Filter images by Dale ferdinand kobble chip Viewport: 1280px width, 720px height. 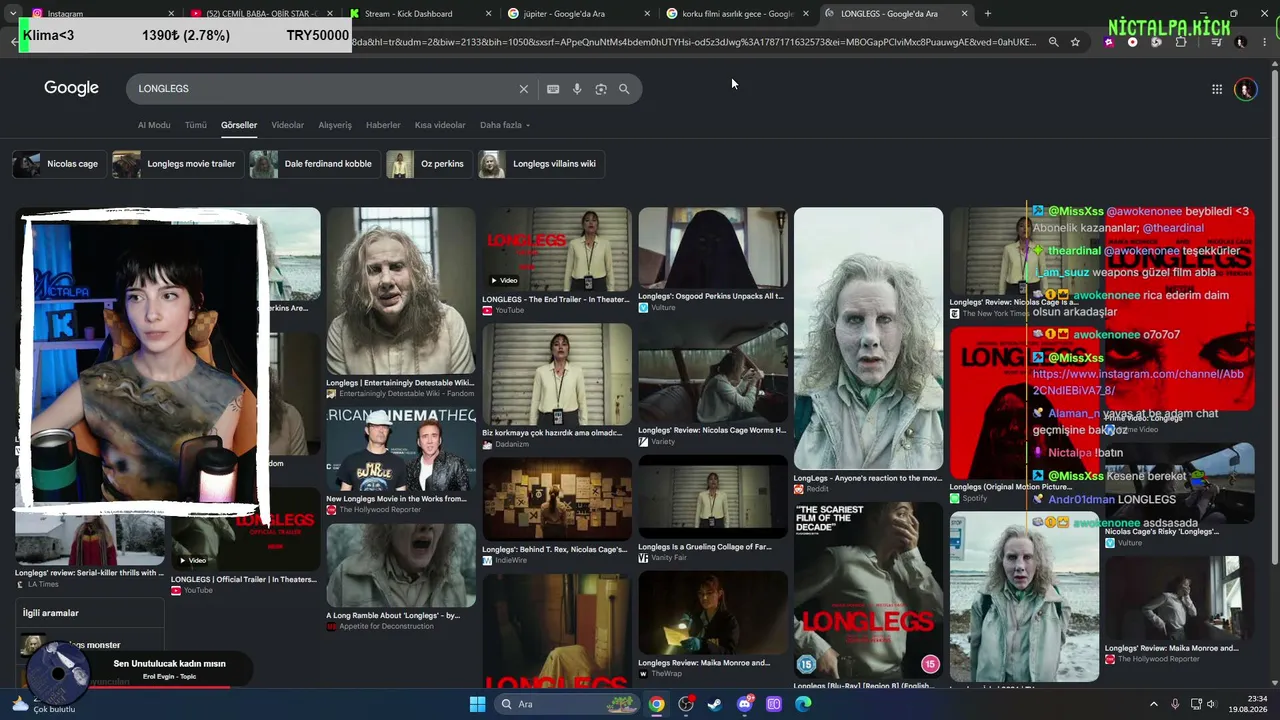coord(315,164)
